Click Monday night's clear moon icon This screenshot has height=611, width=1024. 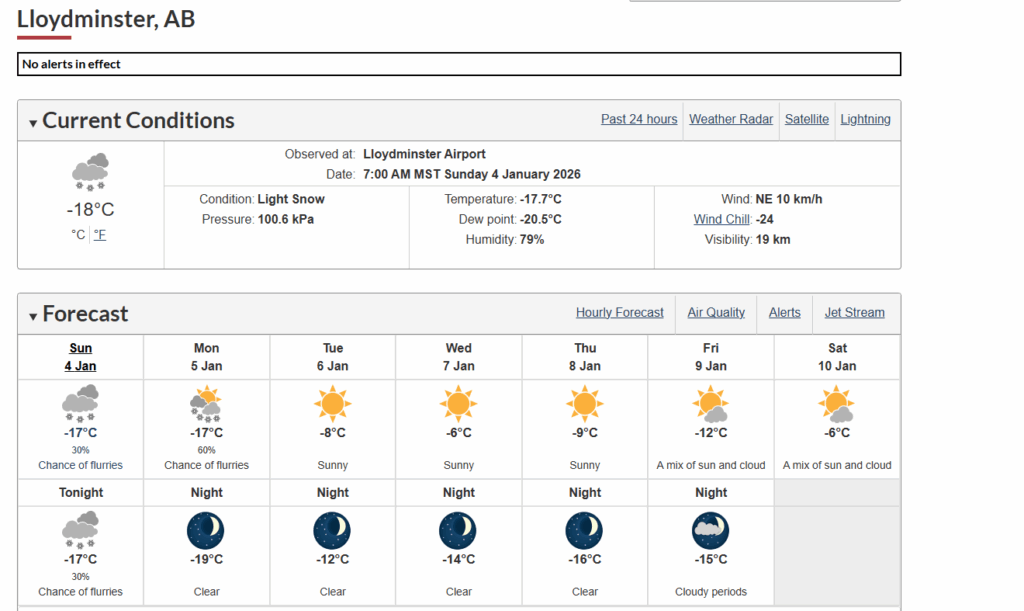pos(206,530)
